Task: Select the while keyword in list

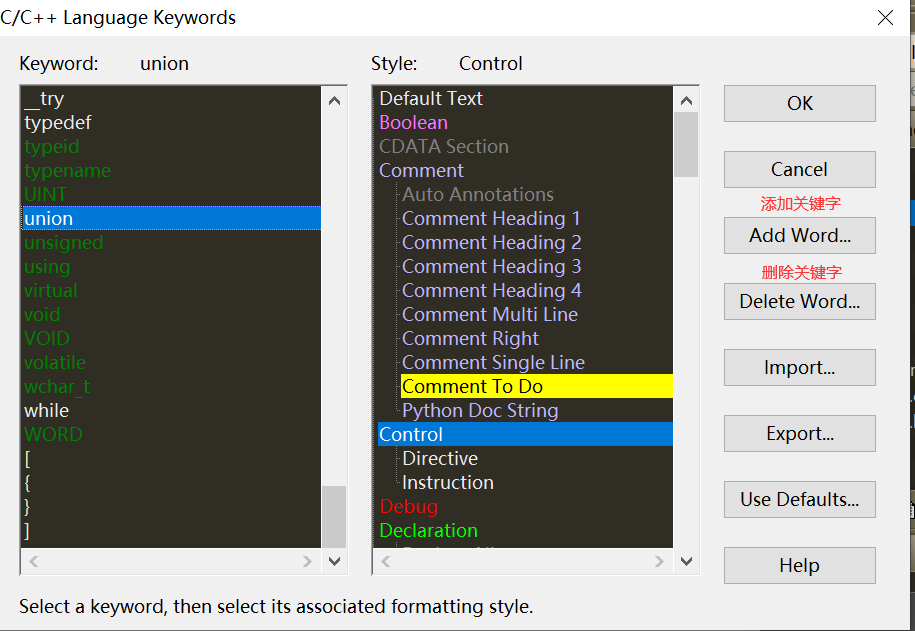Action: coord(47,411)
